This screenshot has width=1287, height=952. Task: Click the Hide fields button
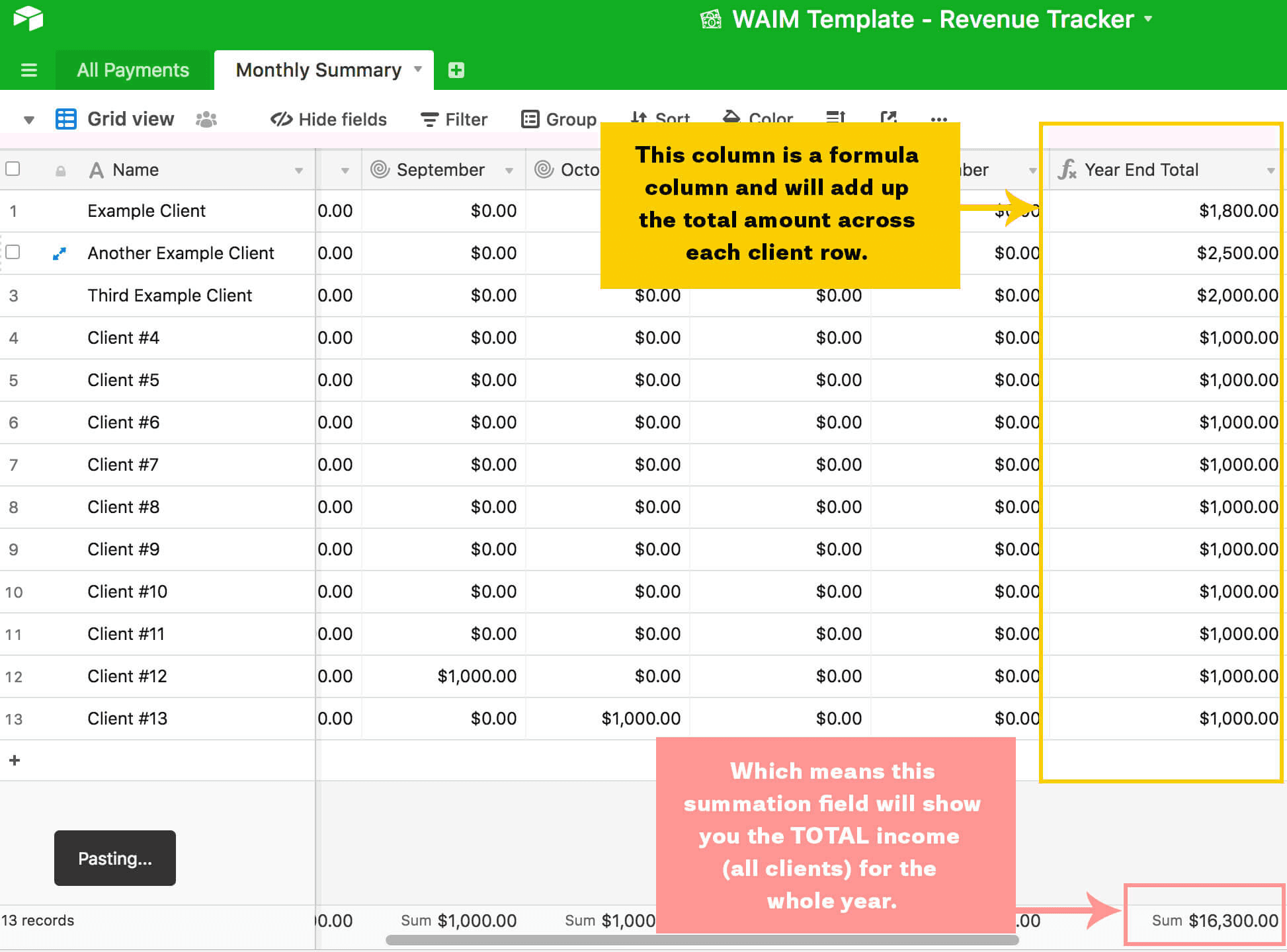[329, 120]
